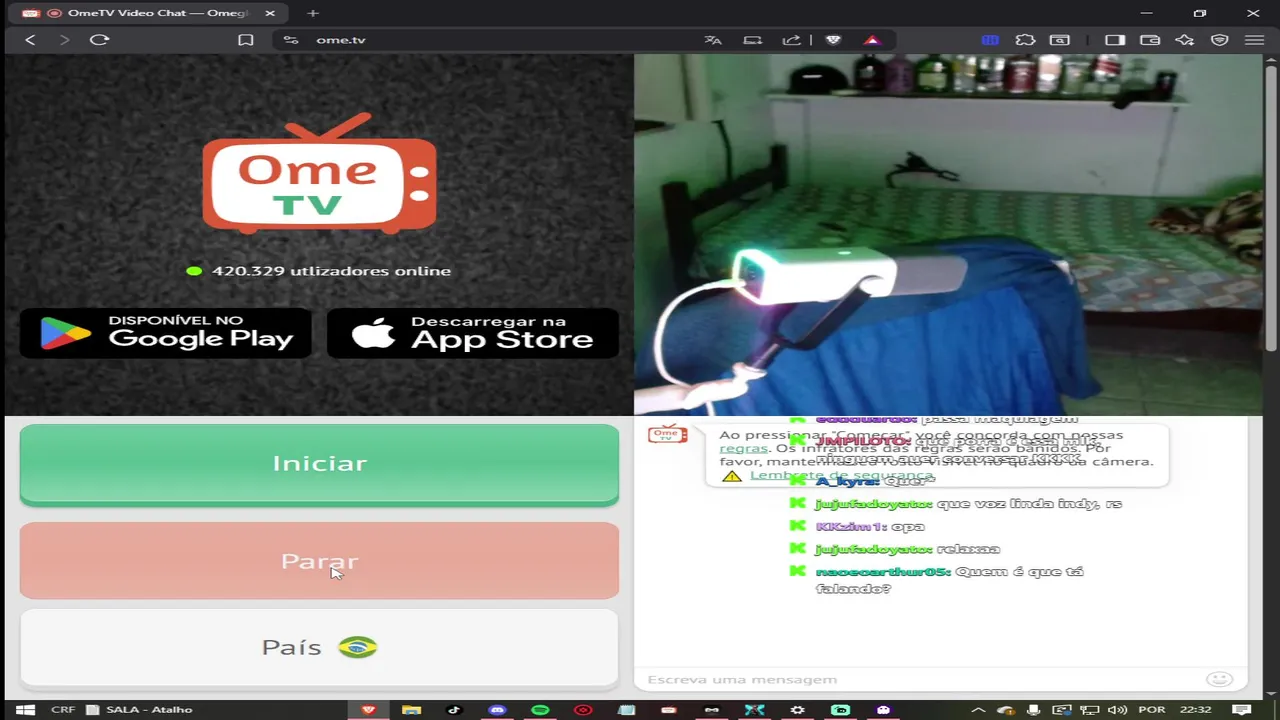This screenshot has height=720, width=1280.
Task: Click the KKzim1 'opa' chat message
Action: tap(870, 527)
